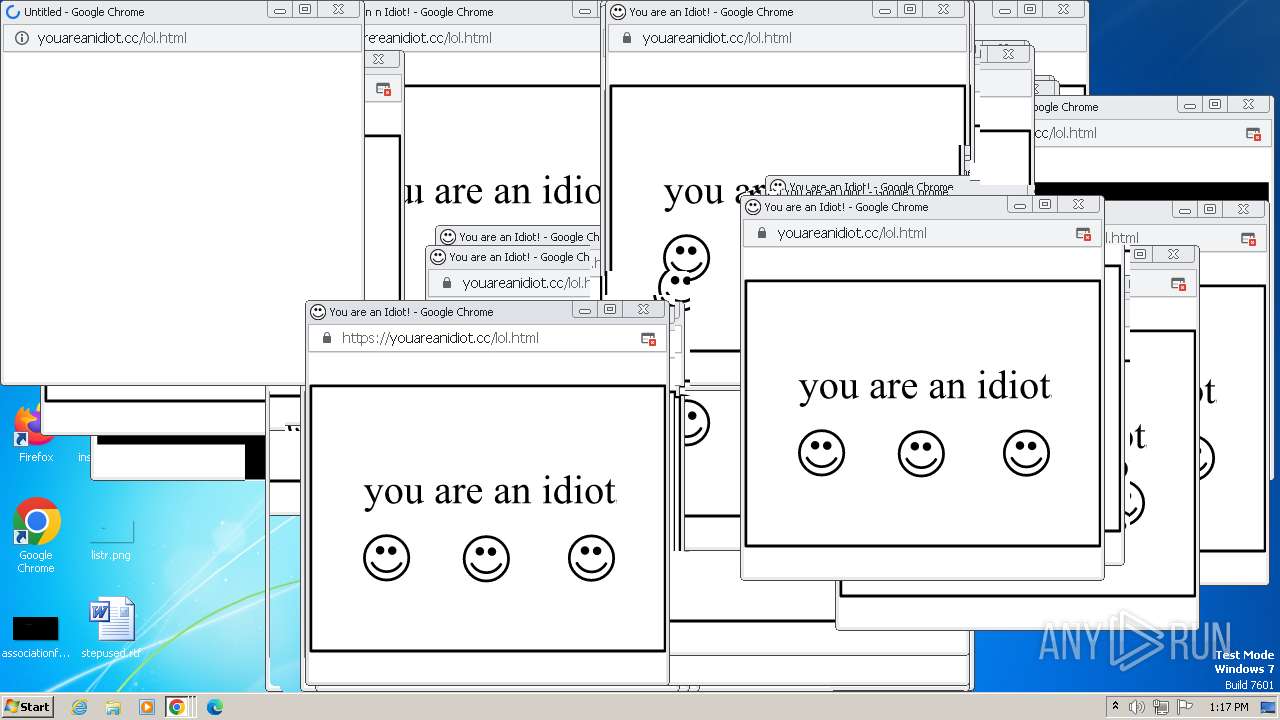Image resolution: width=1280 pixels, height=720 pixels.
Task: Click Chrome icon on taskbar
Action: 177,707
